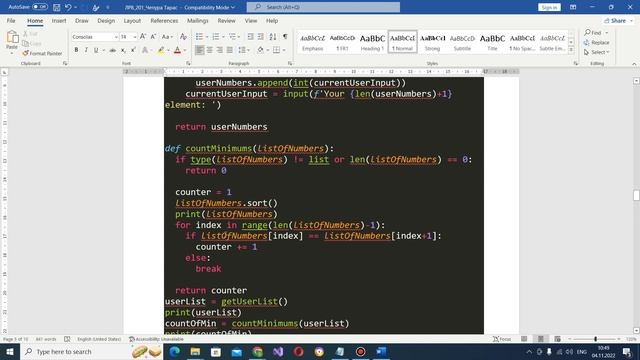Screen dimensions: 640x360
Task: Toggle underline formatting
Action: [96, 50]
